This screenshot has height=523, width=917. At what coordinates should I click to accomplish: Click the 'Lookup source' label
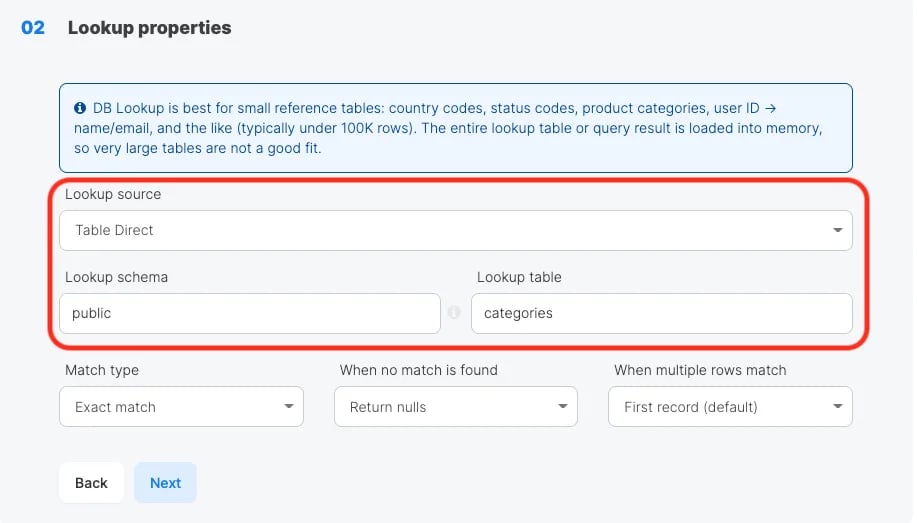click(x=113, y=194)
